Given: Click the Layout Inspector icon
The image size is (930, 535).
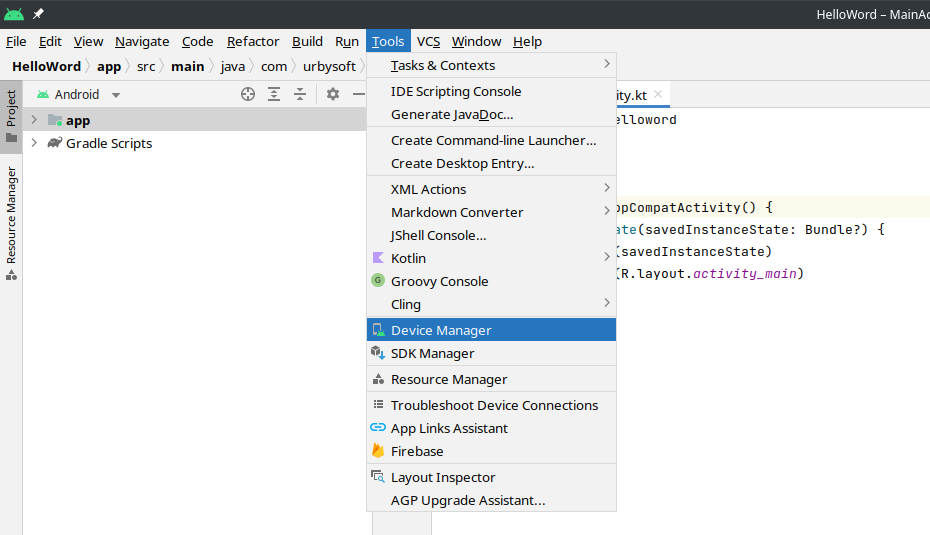Looking at the screenshot, I should coord(378,477).
